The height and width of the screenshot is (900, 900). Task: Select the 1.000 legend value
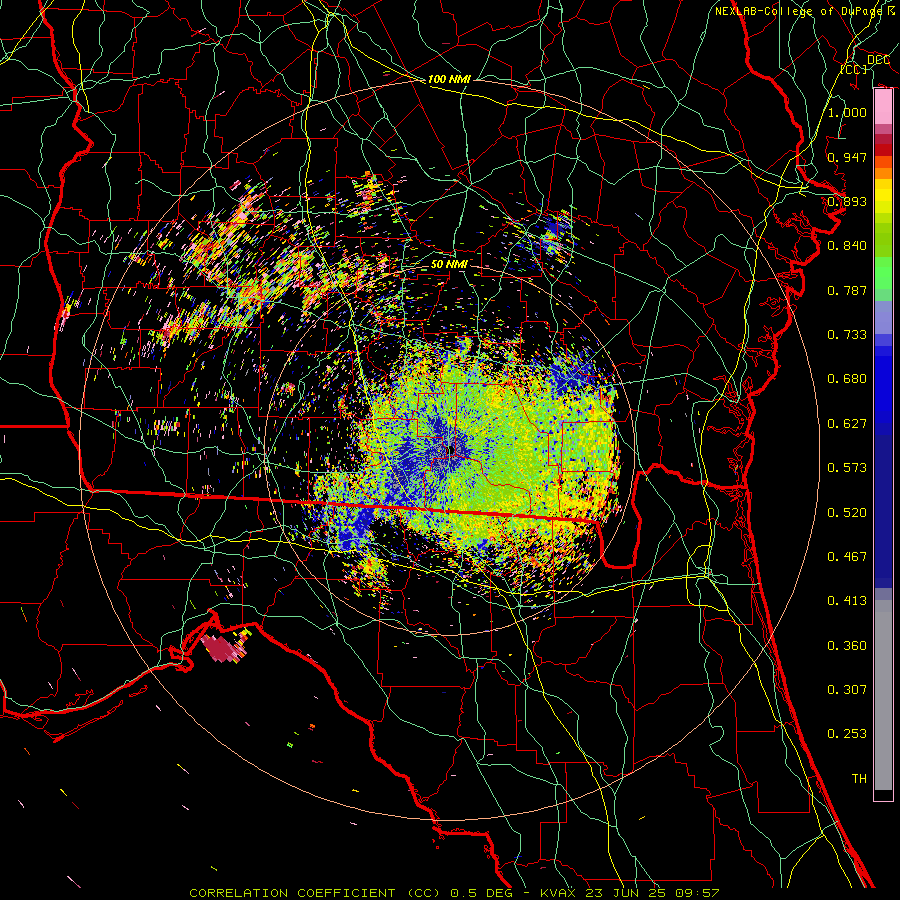click(x=847, y=112)
